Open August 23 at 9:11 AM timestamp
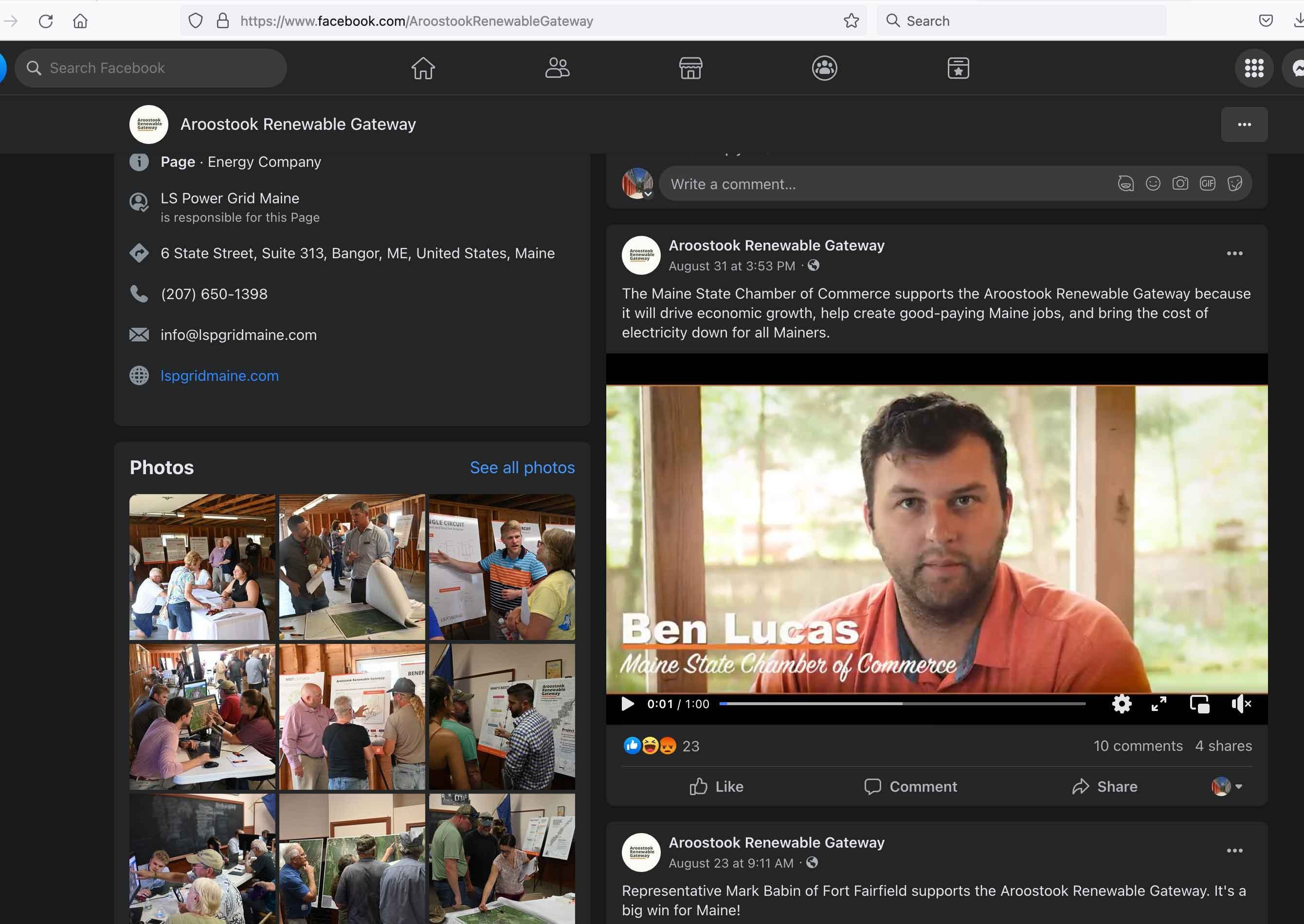 click(731, 863)
